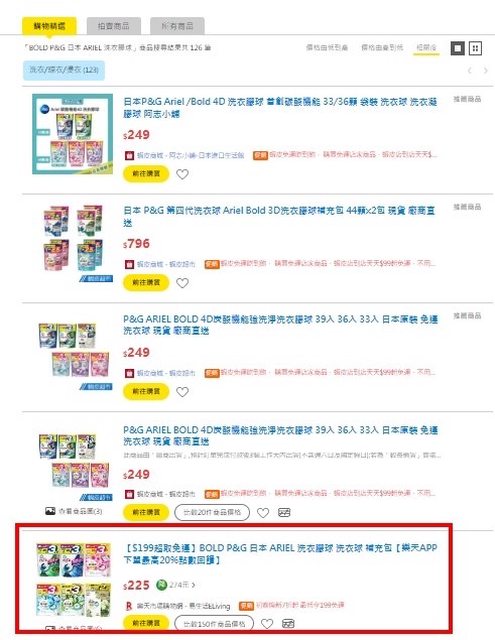Expand the 2/4 reward points chevron beside $225
The width and height of the screenshot is (495, 640).
[193, 585]
